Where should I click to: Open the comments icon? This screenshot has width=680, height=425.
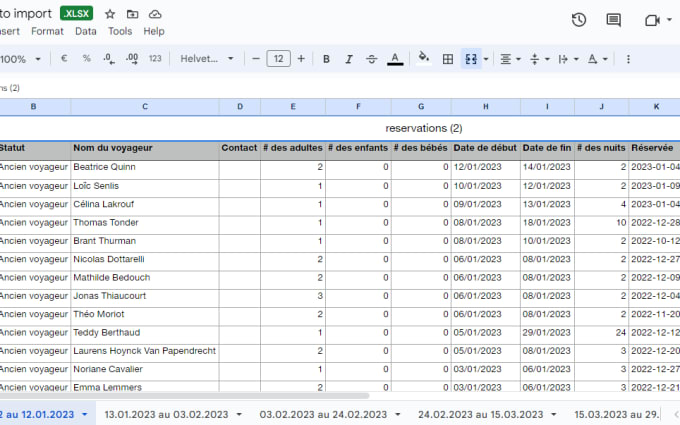pos(613,20)
